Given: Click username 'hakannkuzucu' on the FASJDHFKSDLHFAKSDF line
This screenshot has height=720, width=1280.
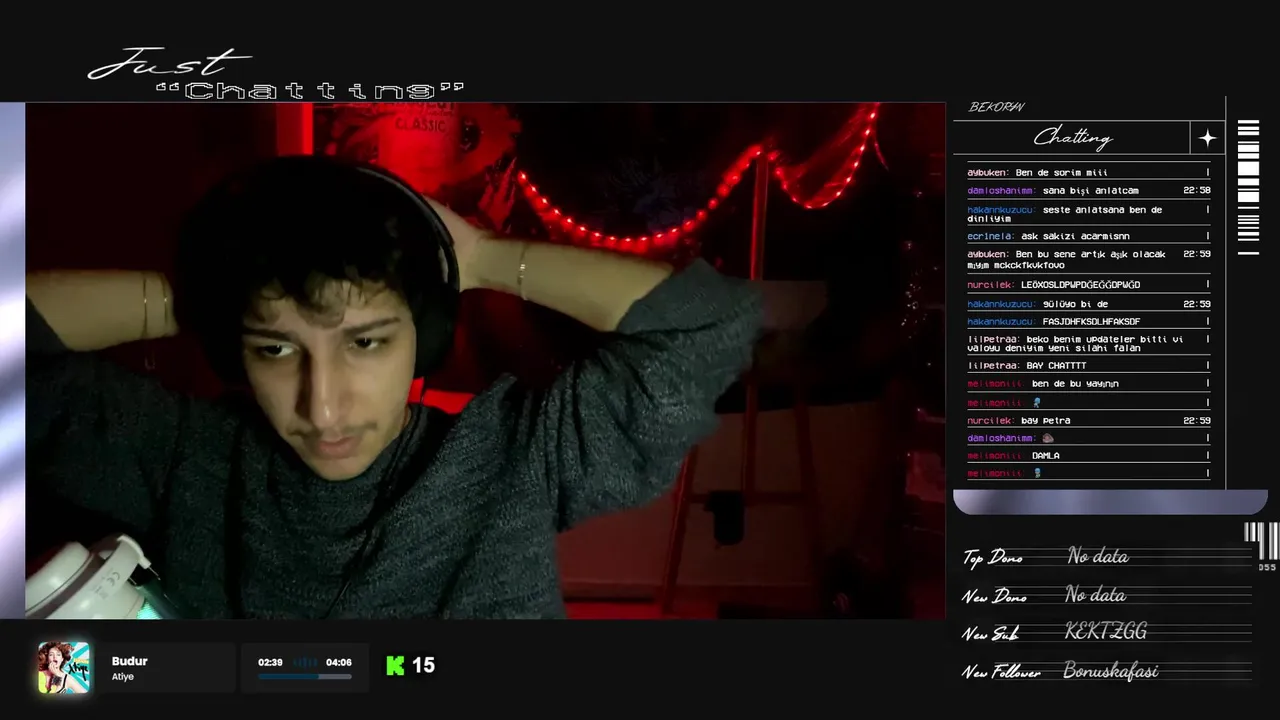Looking at the screenshot, I should point(1002,322).
